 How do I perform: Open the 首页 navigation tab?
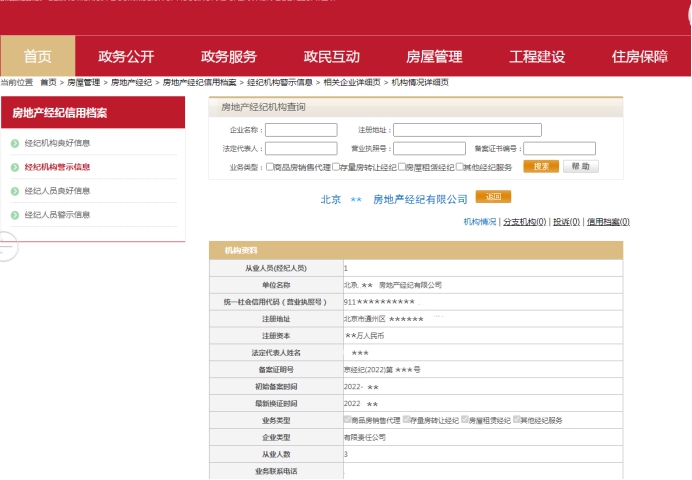38,56
